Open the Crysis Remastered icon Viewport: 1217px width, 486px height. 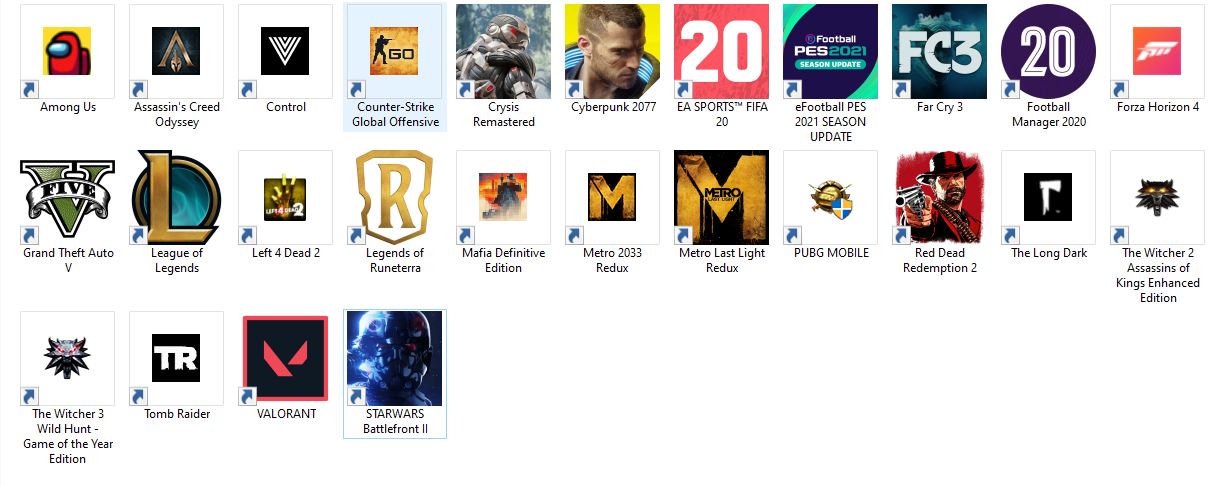(x=503, y=51)
